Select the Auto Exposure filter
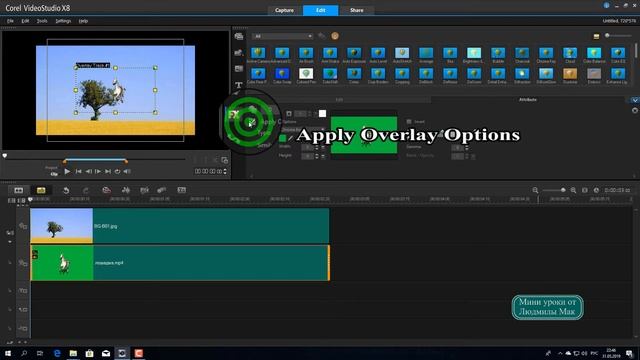This screenshot has width=640, height=360. point(354,53)
